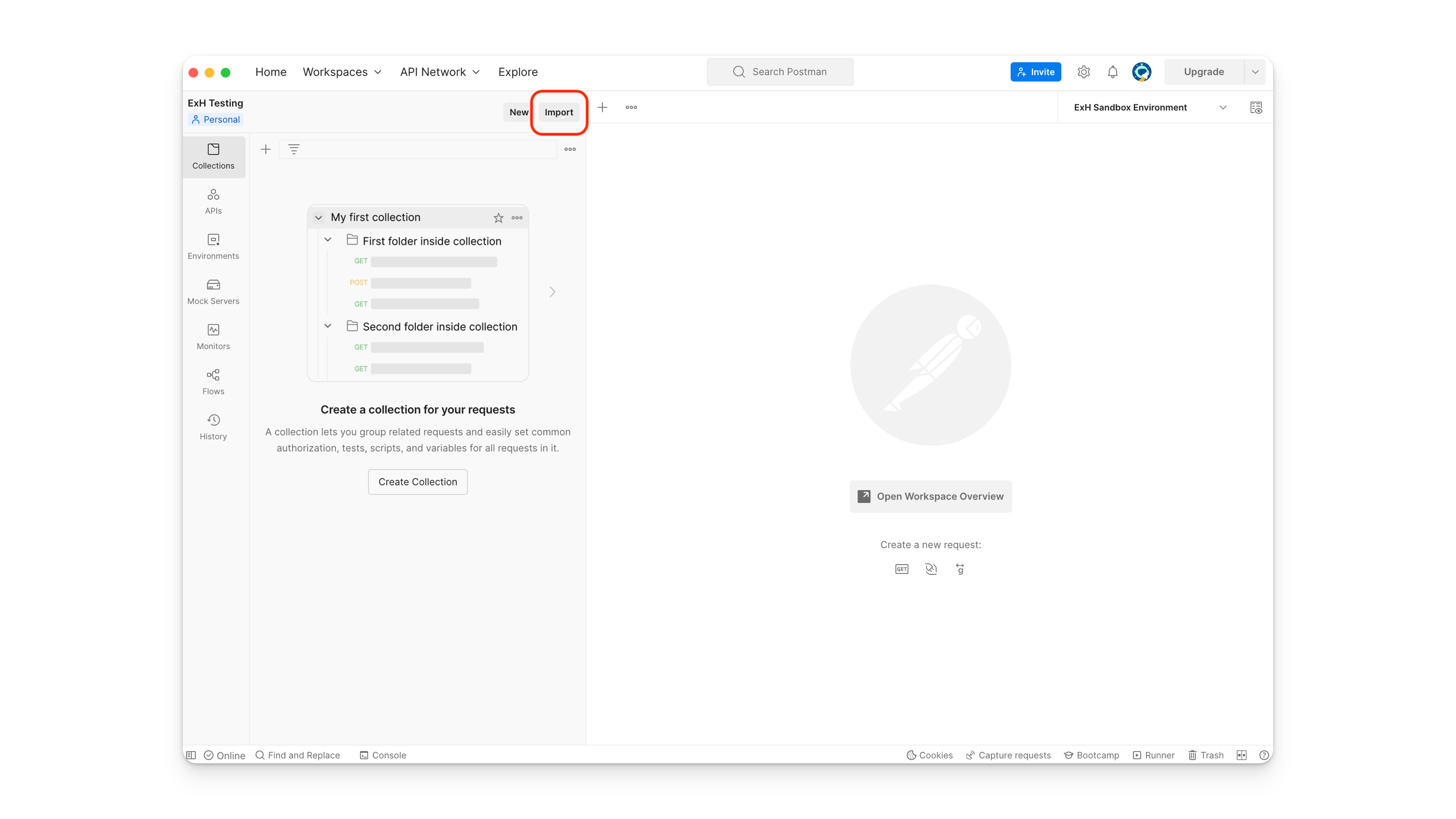Open the Collections sidebar tab
Viewport: 1456px width, 819px height.
[x=213, y=156]
